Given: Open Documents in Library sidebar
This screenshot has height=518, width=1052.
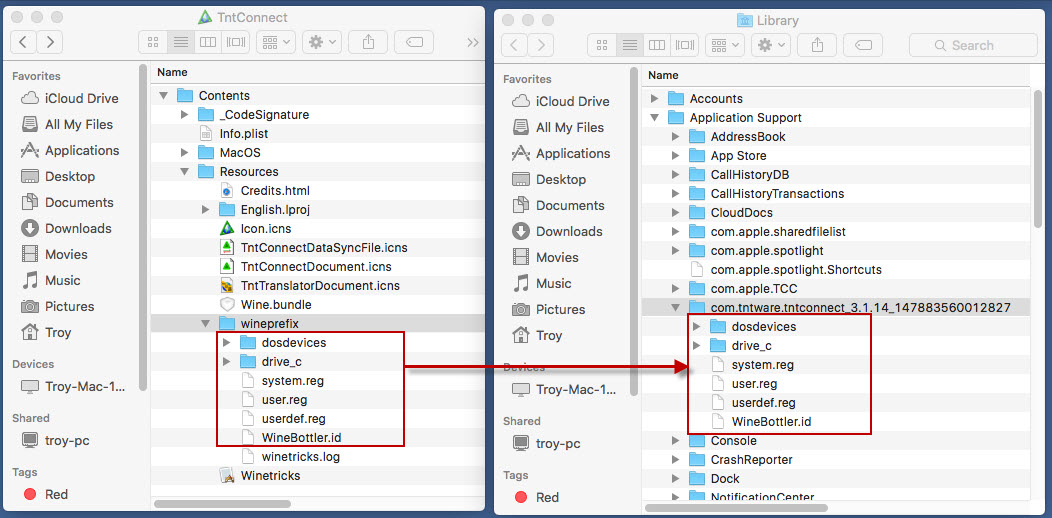Looking at the screenshot, I should tap(558, 205).
